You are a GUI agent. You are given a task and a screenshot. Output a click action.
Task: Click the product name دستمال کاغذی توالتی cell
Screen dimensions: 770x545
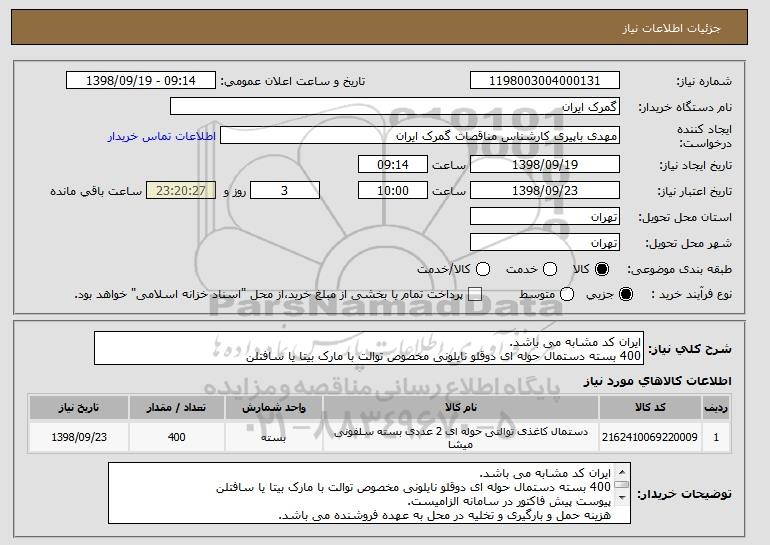point(461,437)
